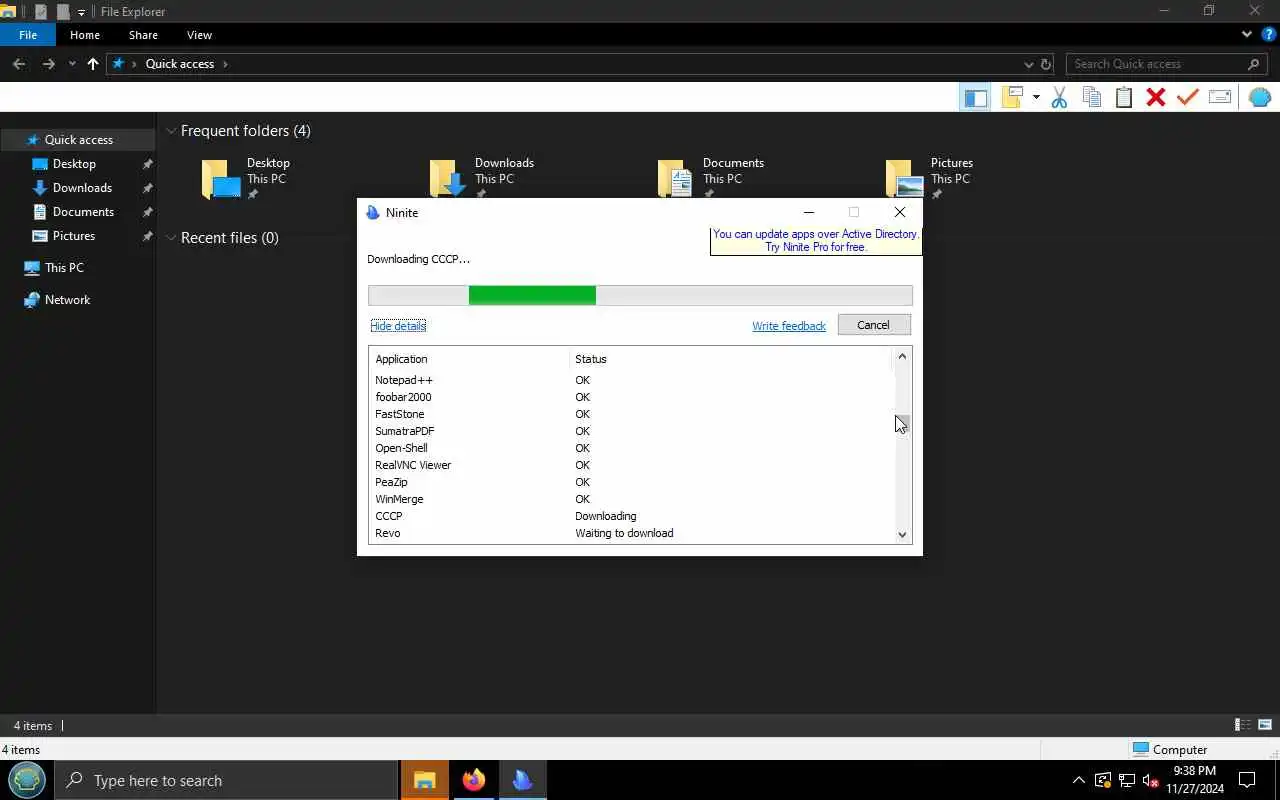
Task: Switch to large icons view in status bar
Action: point(1266,725)
